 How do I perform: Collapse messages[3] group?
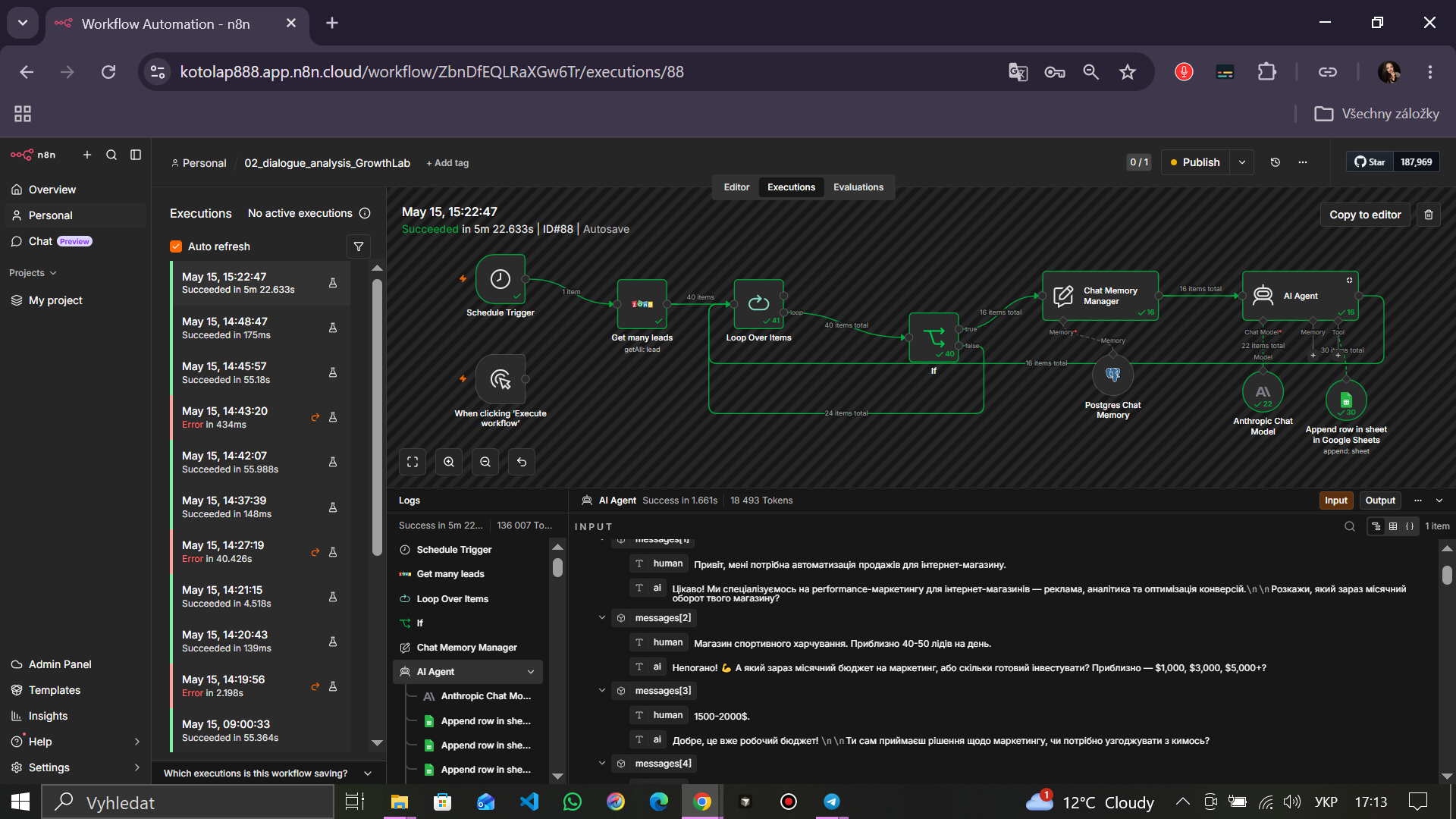coord(602,691)
